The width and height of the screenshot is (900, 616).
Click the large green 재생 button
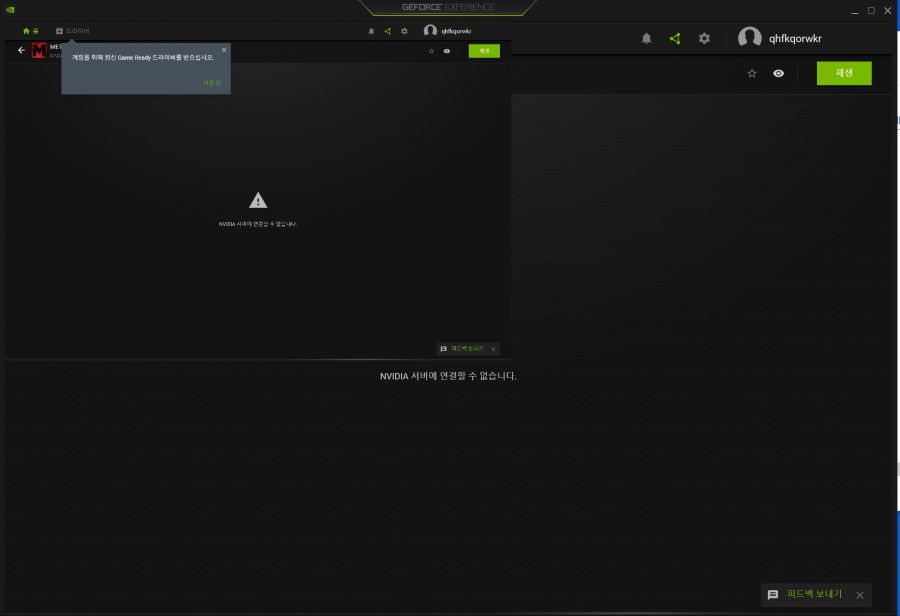coord(844,73)
